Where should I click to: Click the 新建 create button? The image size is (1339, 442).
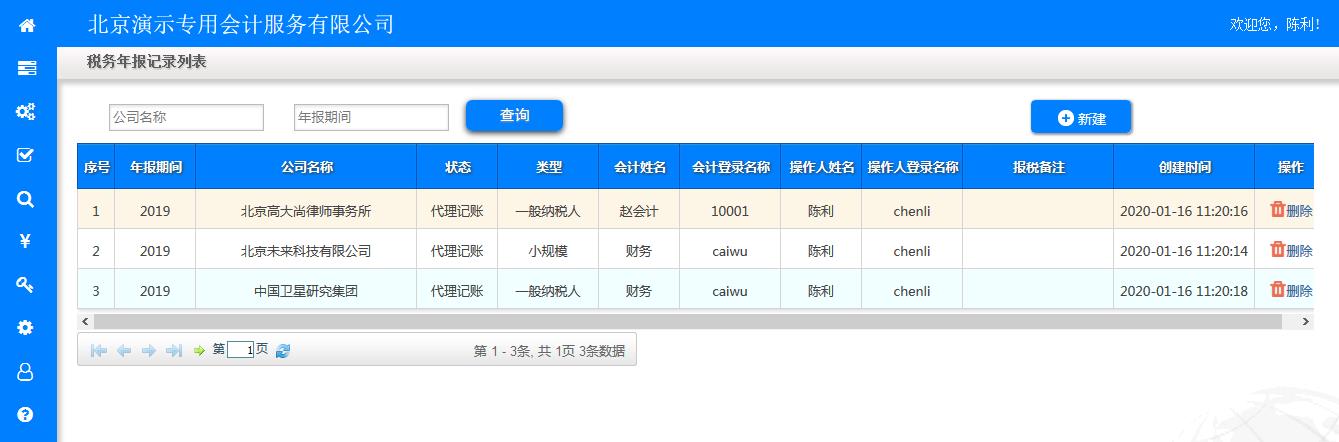point(1081,118)
